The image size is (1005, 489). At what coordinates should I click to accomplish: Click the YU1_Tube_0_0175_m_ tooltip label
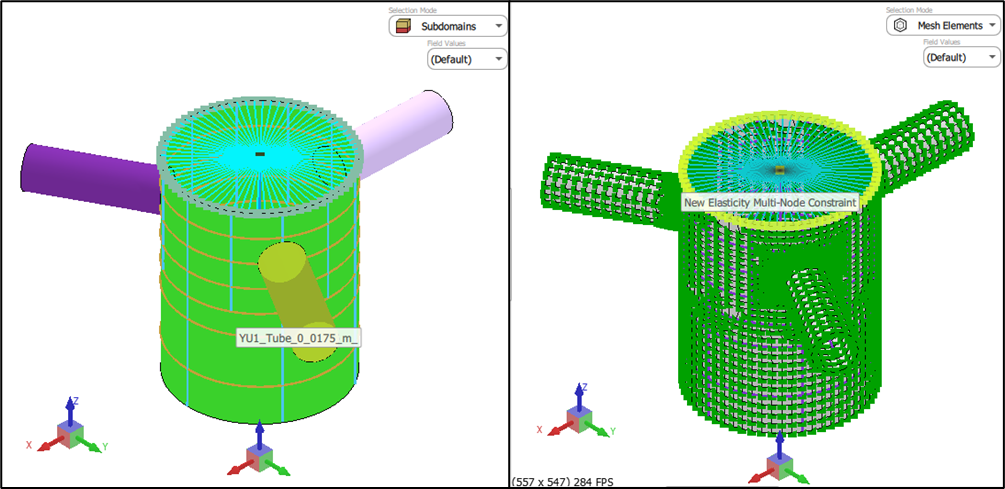click(298, 338)
